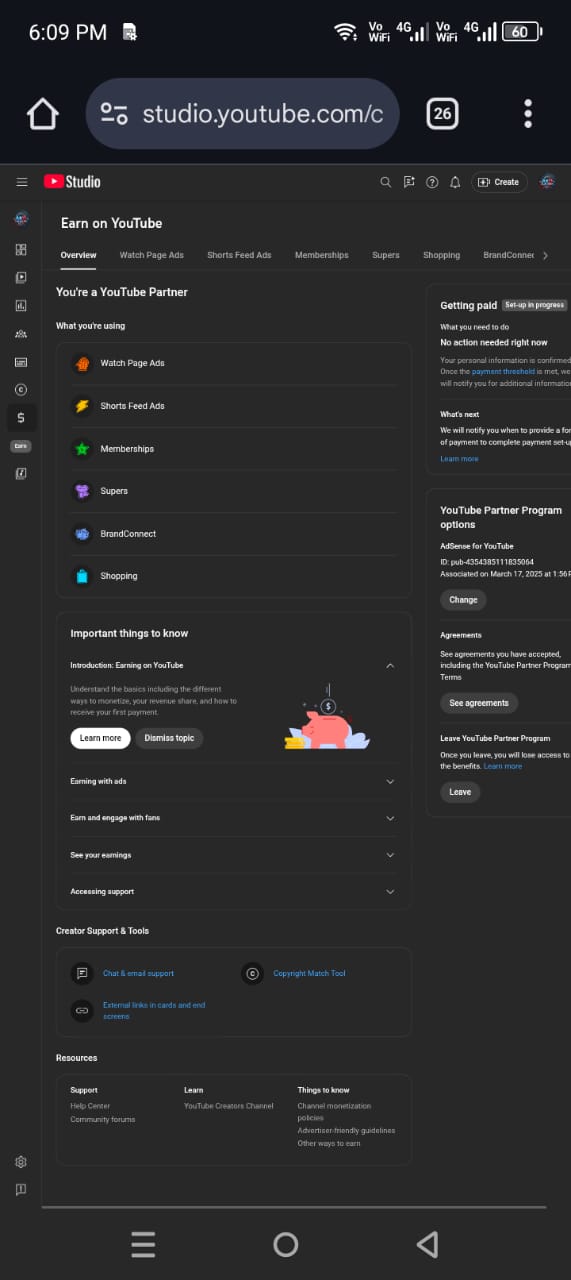Switch to the BrandConnect tab
The height and width of the screenshot is (1280, 571).
point(509,255)
